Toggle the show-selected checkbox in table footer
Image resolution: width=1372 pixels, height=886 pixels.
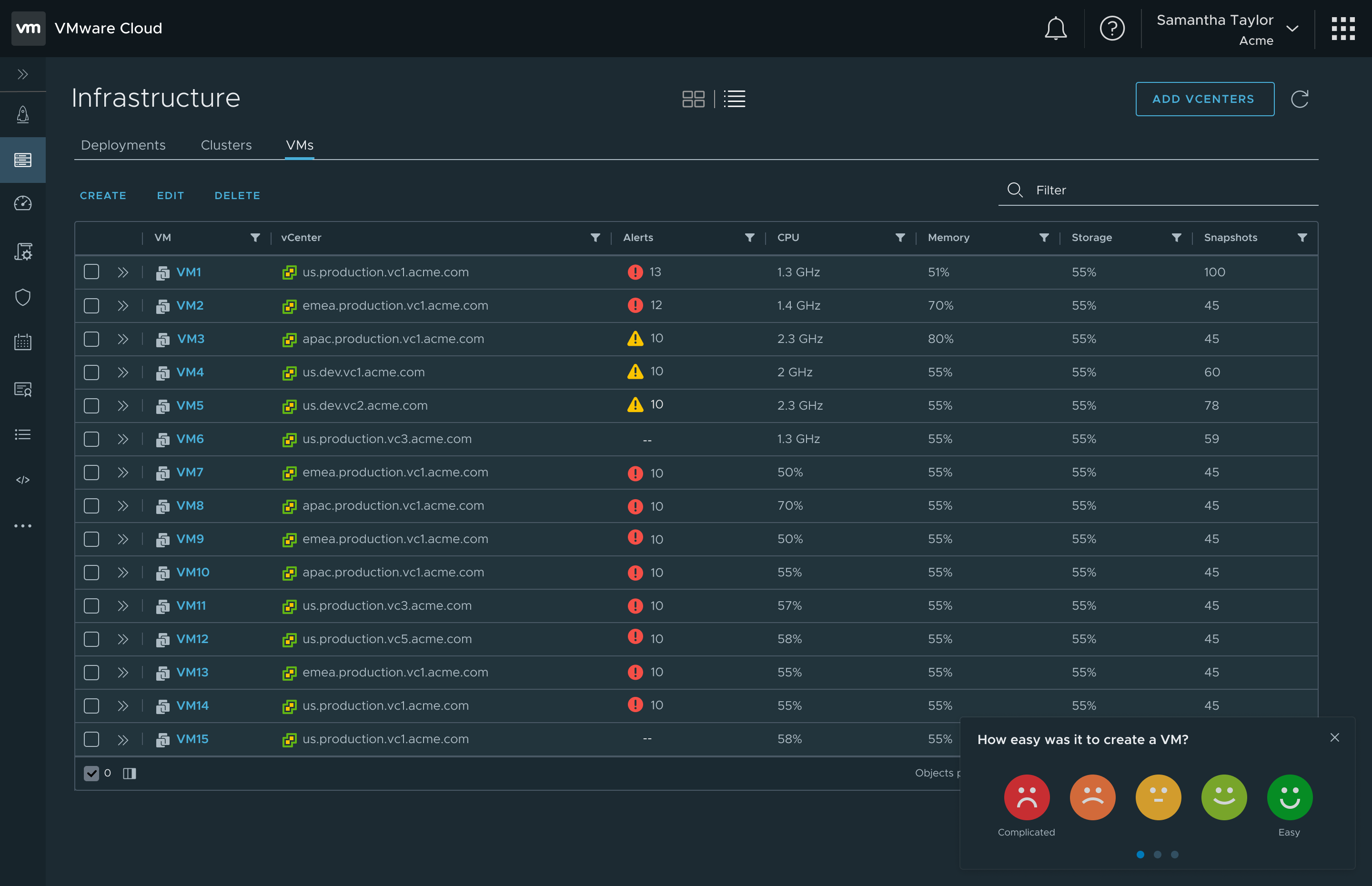point(91,773)
